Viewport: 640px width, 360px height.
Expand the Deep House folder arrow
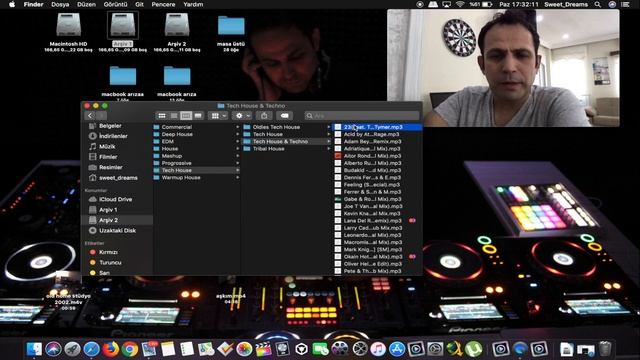pyautogui.click(x=238, y=134)
